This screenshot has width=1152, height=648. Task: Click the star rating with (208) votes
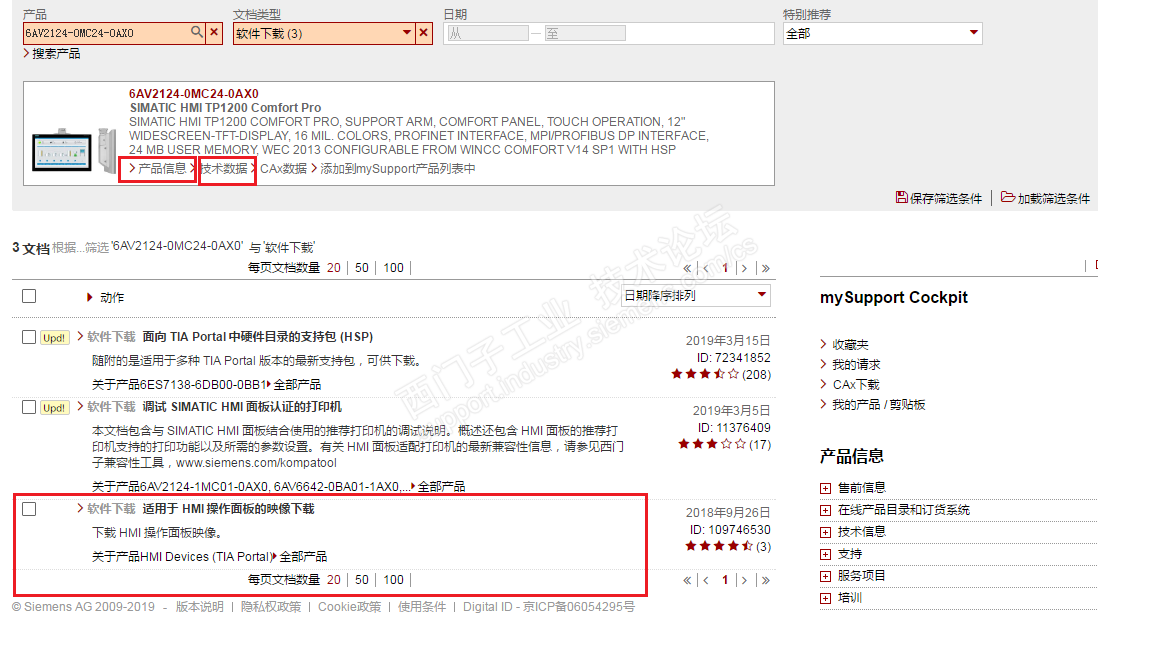point(705,375)
